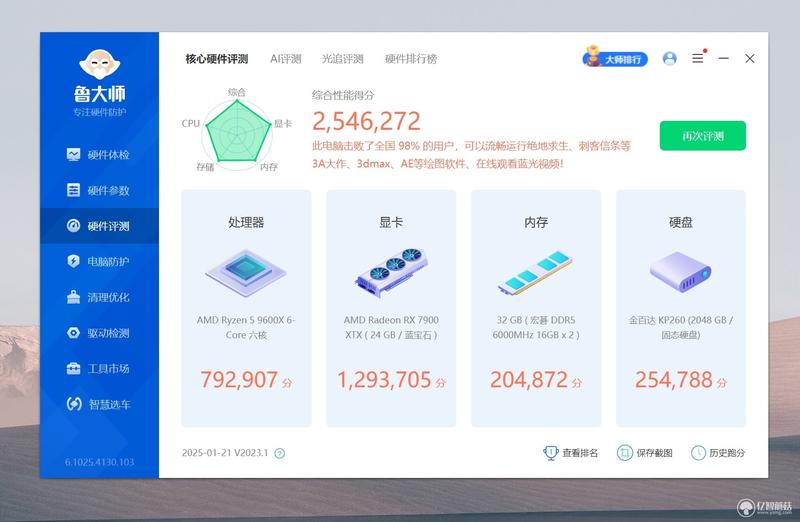Image resolution: width=800 pixels, height=522 pixels.
Task: Click the memory score 204,872
Action: pyautogui.click(x=529, y=380)
